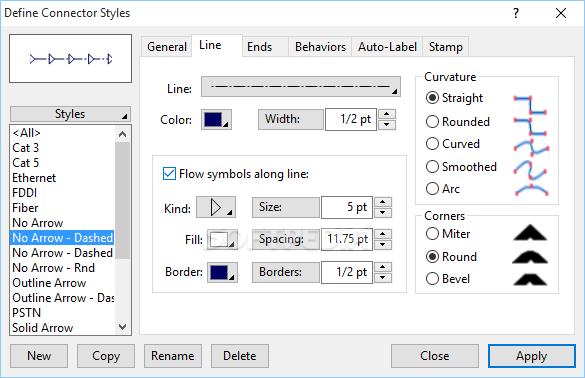
Task: Decrease the Borders value
Action: tap(383, 278)
